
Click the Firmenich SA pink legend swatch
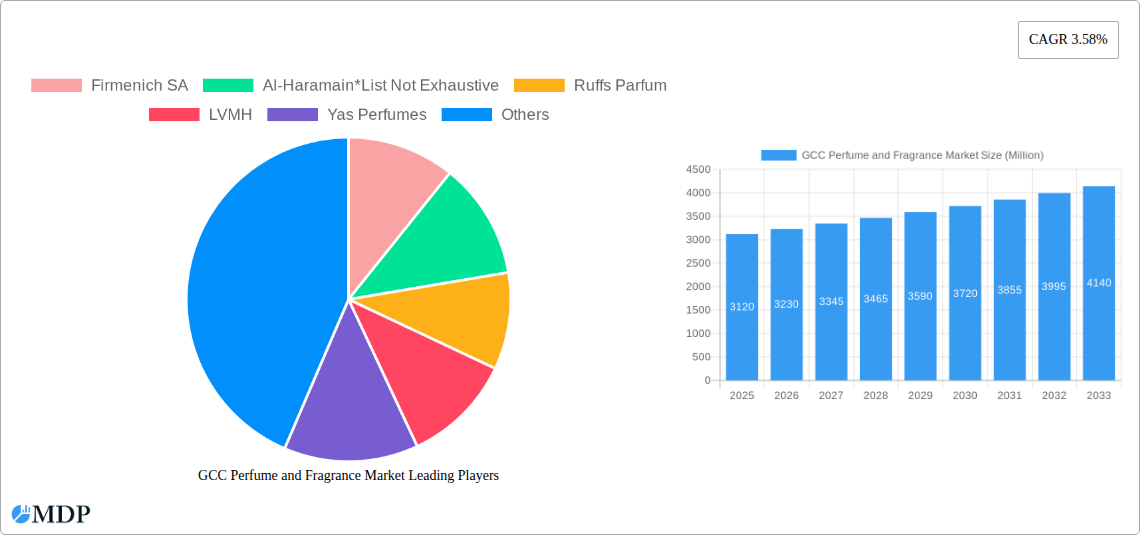[x=56, y=86]
